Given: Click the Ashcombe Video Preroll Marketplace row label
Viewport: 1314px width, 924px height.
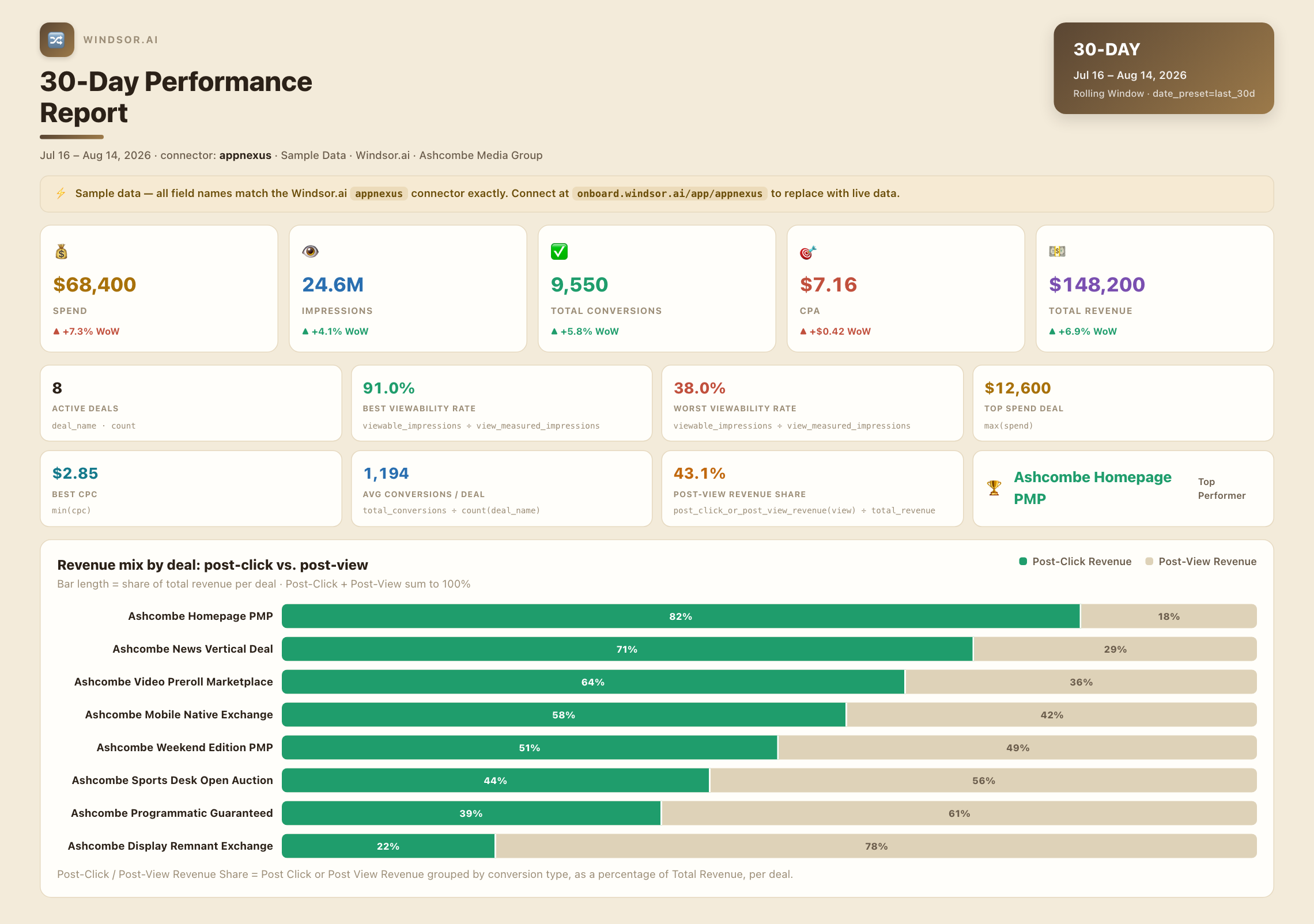Looking at the screenshot, I should 173,682.
